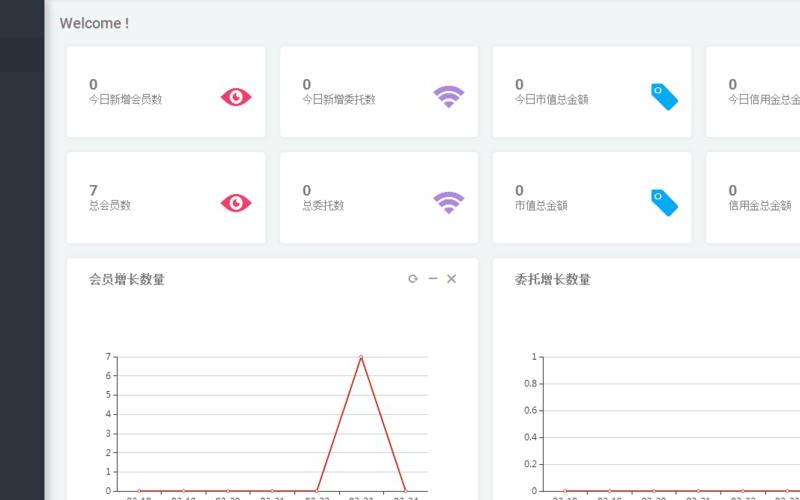Click wifi icon in 总委托数 card

(x=448, y=203)
